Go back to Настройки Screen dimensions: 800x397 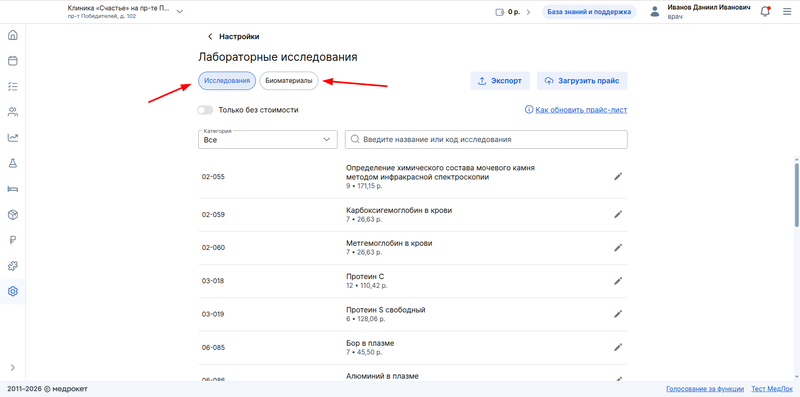click(233, 37)
